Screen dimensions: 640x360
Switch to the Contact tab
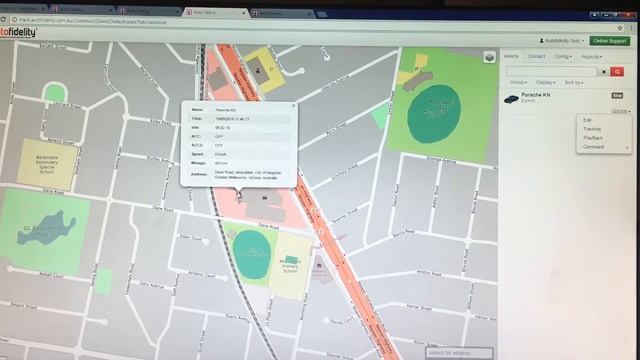536,56
